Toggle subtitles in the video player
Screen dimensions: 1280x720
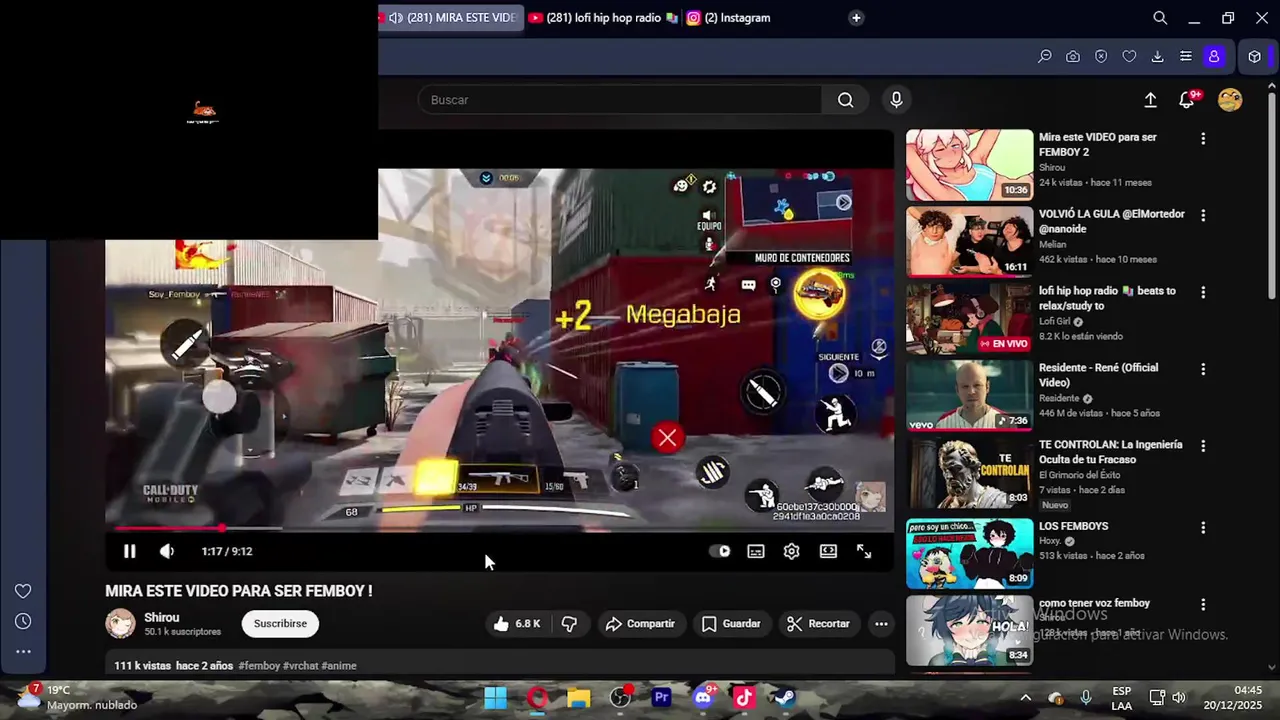click(756, 551)
